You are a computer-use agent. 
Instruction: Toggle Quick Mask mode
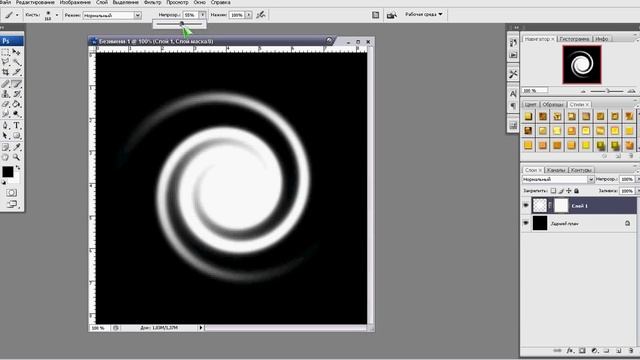[x=11, y=192]
